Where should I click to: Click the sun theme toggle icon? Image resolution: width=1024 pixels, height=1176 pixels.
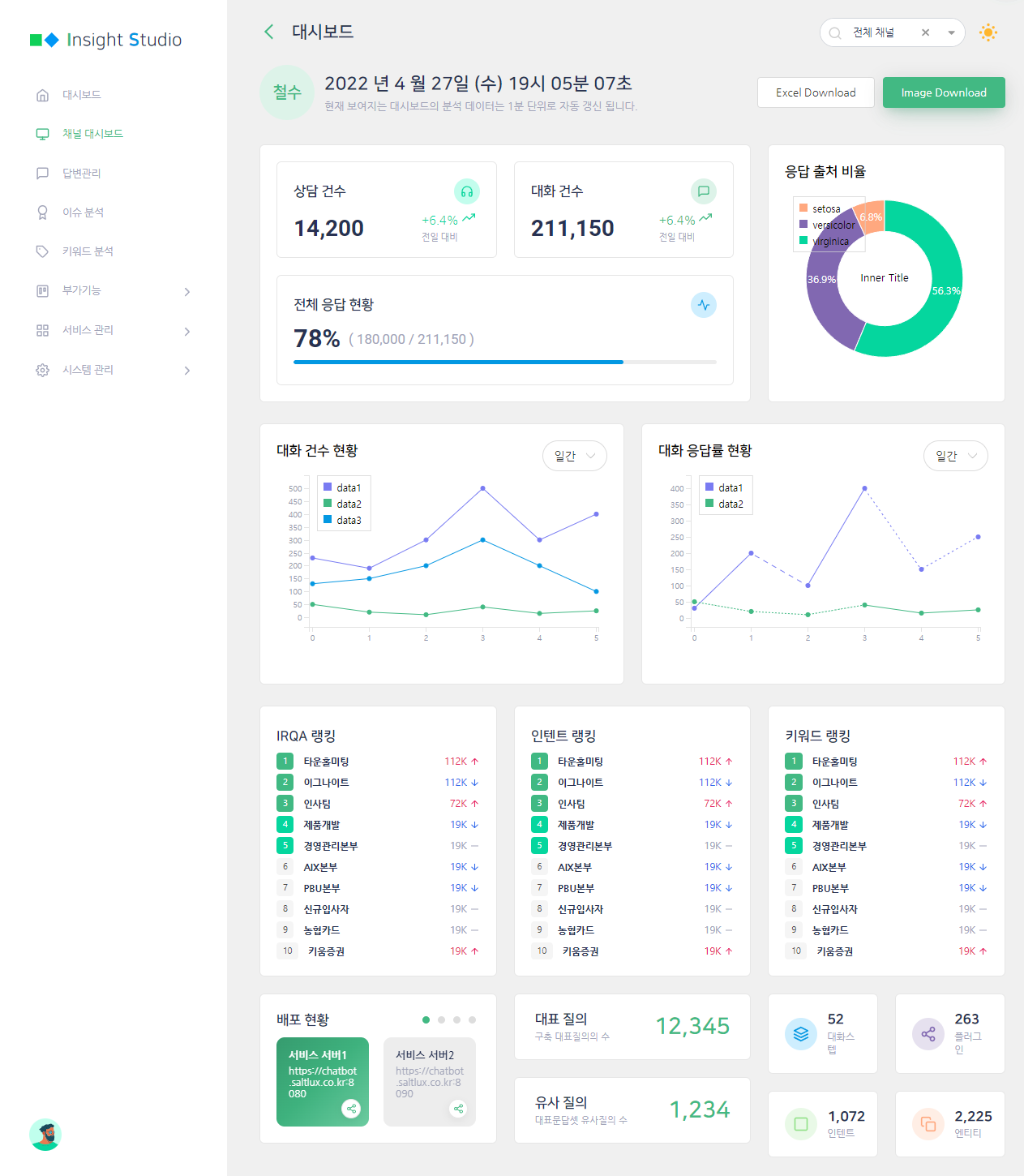(x=988, y=32)
